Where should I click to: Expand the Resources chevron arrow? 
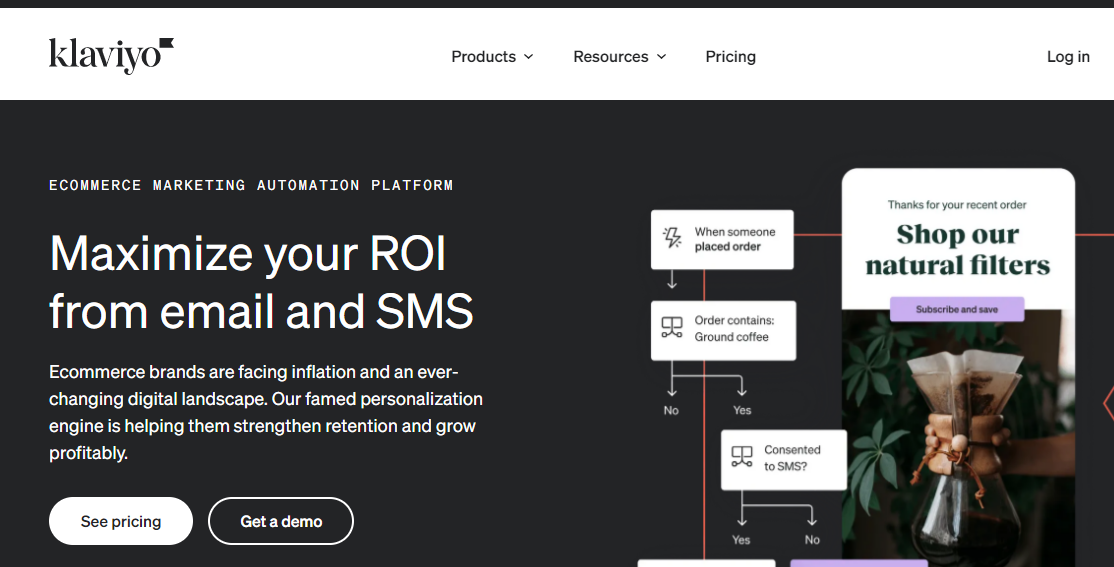[661, 57]
